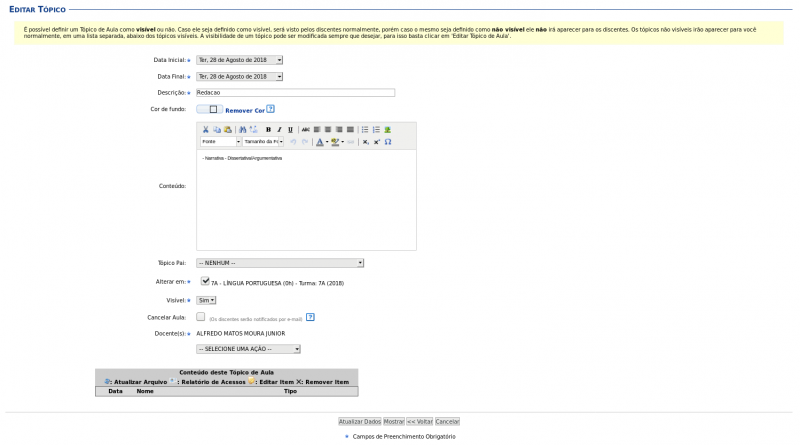Open the Visível Sim dropdown
The height and width of the screenshot is (445, 800).
[206, 299]
